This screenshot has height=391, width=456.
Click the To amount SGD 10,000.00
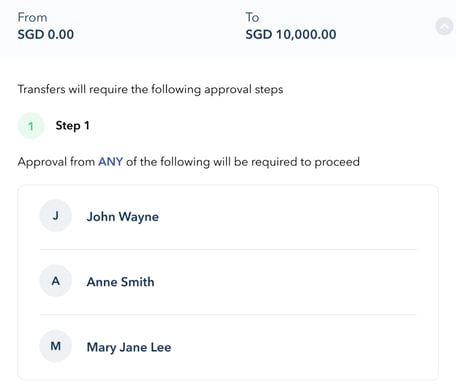point(291,34)
